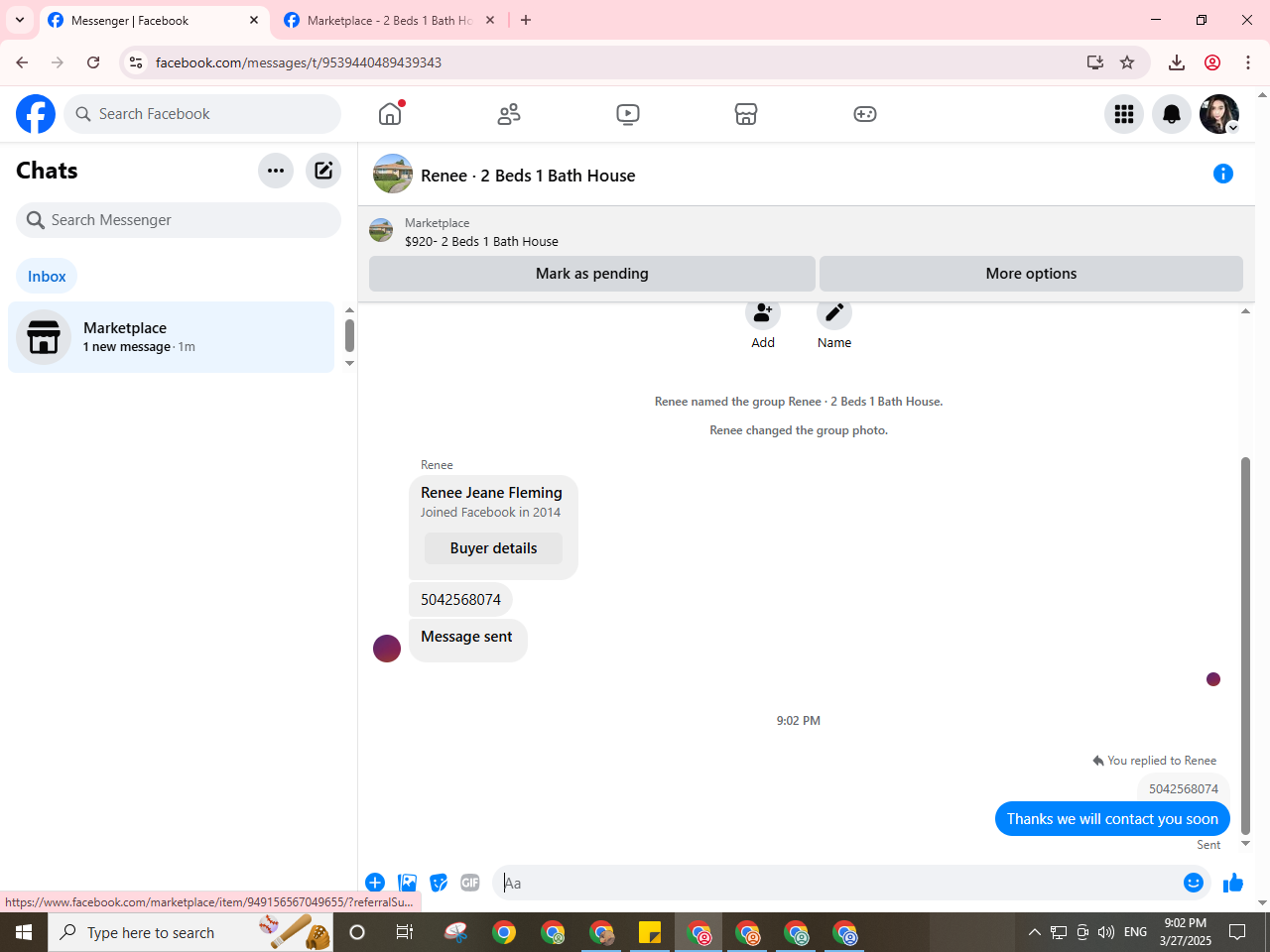
Task: Click the Facebook logo
Action: point(36,114)
